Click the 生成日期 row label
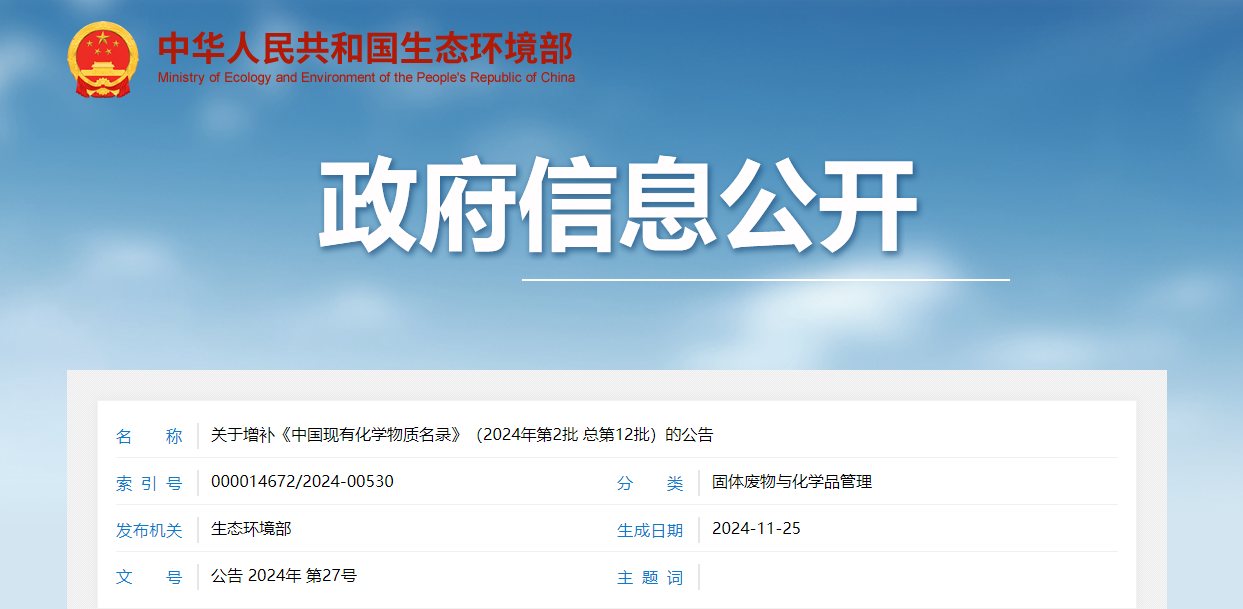Image resolution: width=1243 pixels, height=609 pixels. click(650, 530)
